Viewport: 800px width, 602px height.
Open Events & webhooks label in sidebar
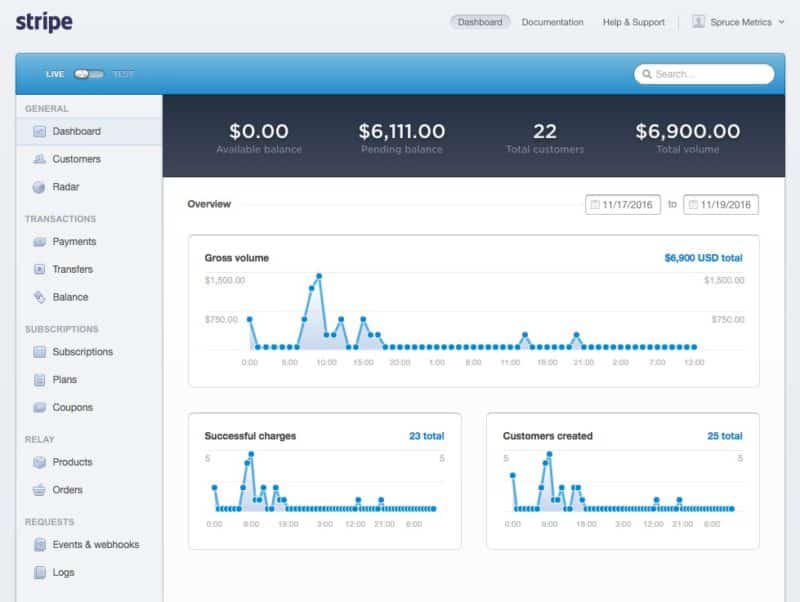(x=96, y=545)
